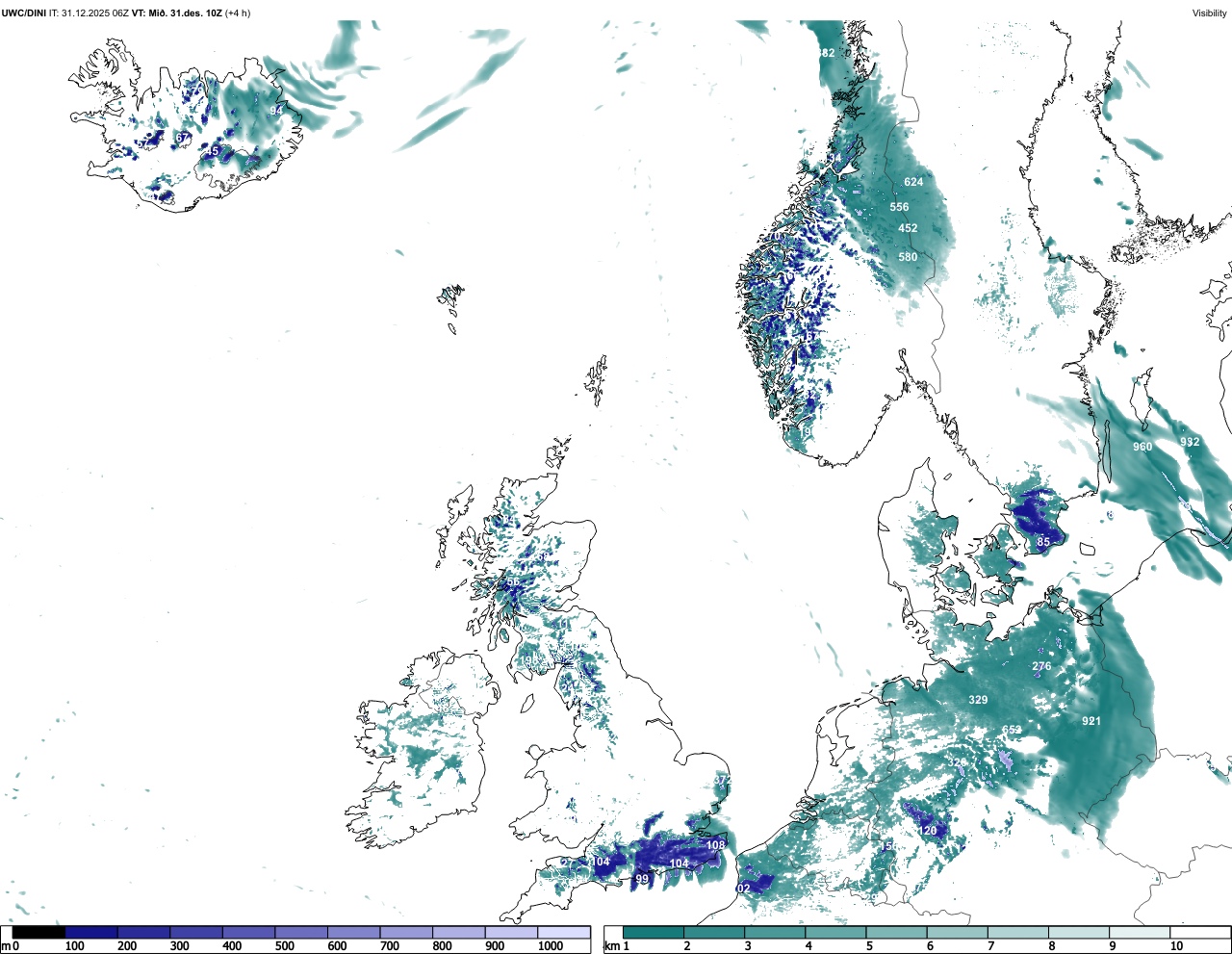Click the (+4 h) forecast offset text
Viewport: 1232px width, 954px height.
pyautogui.click(x=238, y=13)
